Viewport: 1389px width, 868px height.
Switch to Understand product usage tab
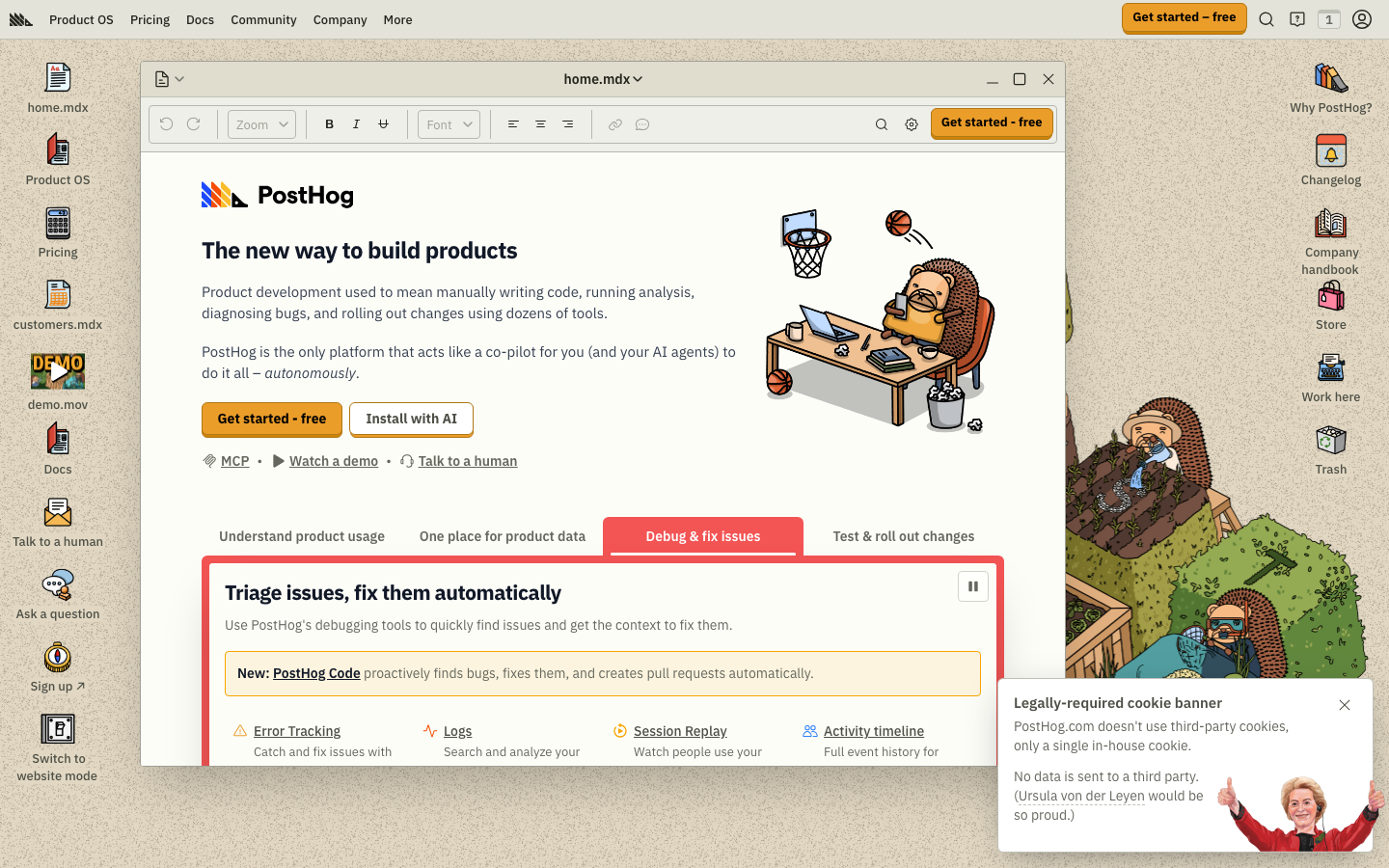302,536
